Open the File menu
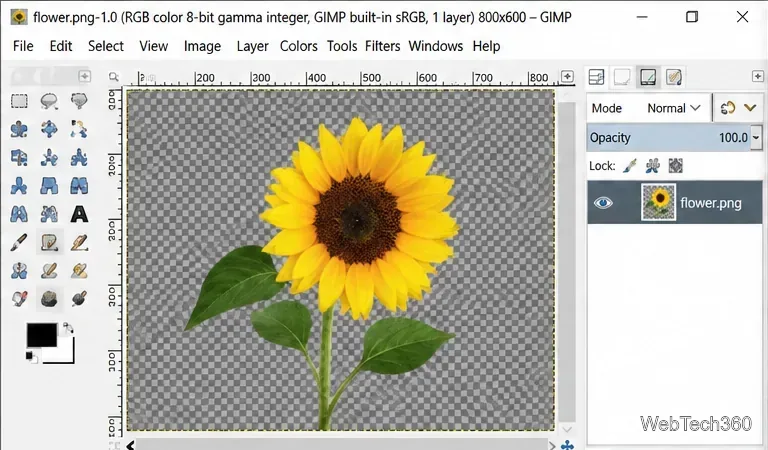768x450 pixels. click(x=23, y=46)
